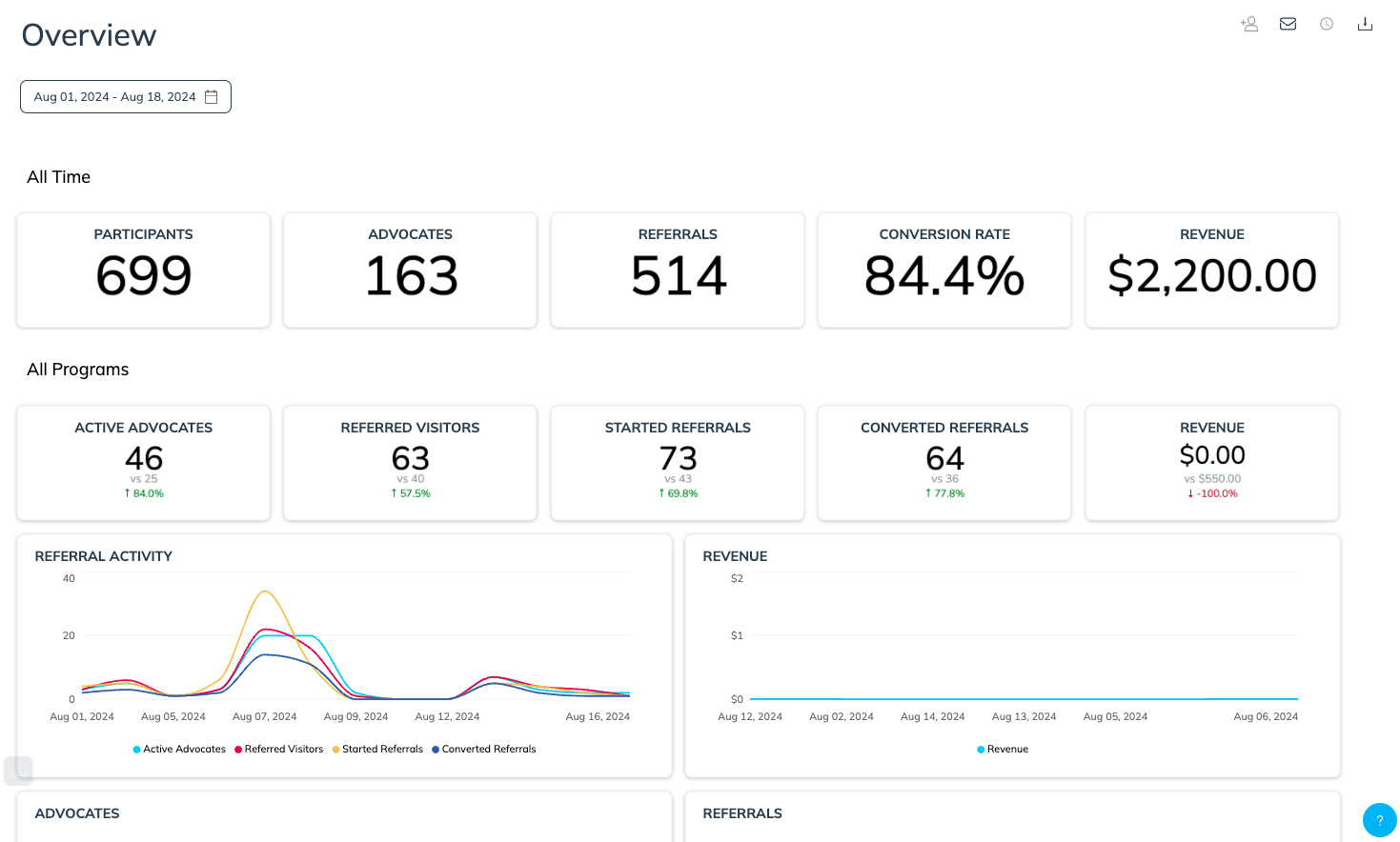
Task: Click the clock schedule icon
Action: pos(1327,24)
